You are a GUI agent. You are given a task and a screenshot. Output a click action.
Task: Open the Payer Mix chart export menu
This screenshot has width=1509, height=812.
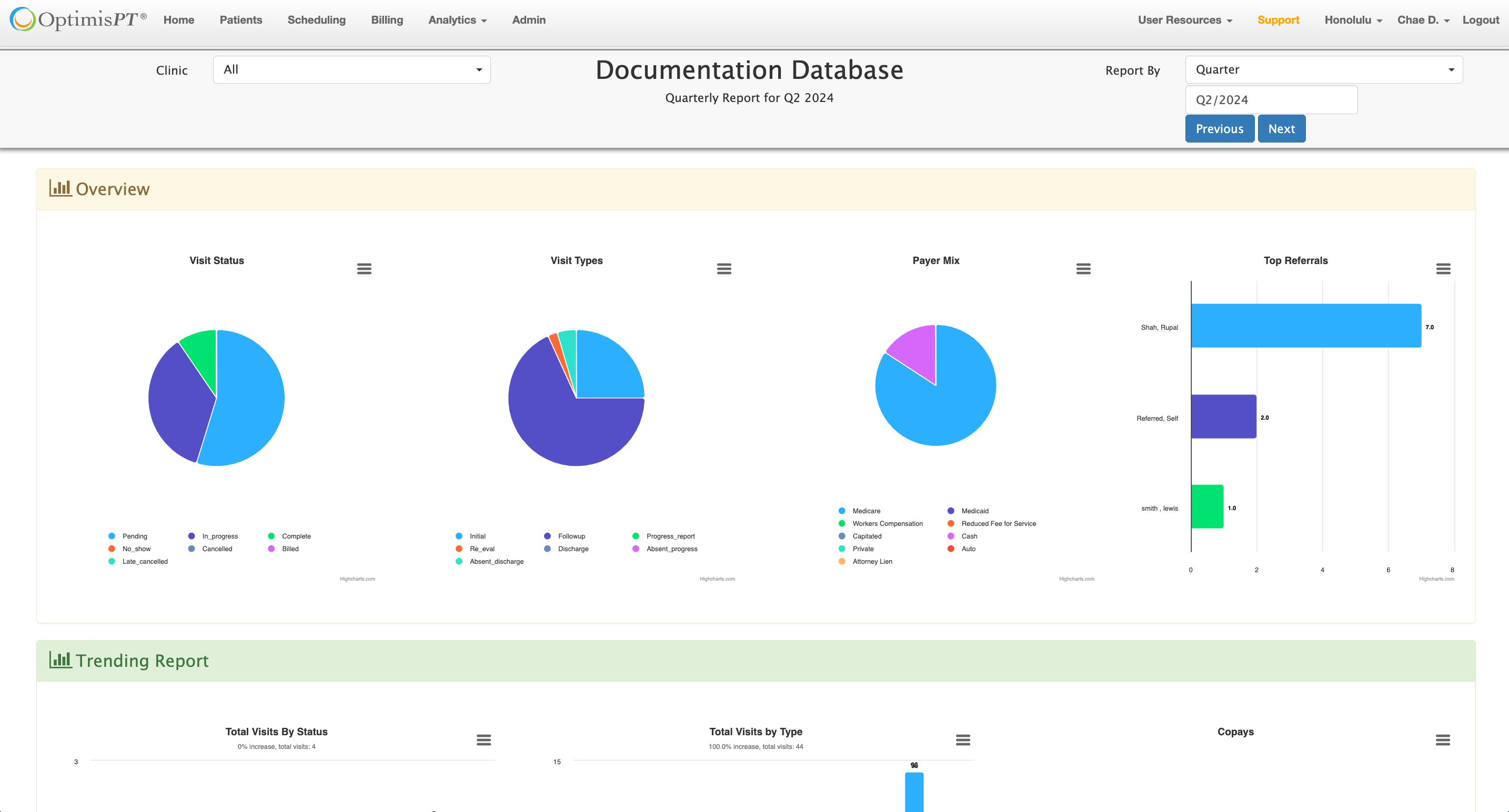(x=1083, y=269)
